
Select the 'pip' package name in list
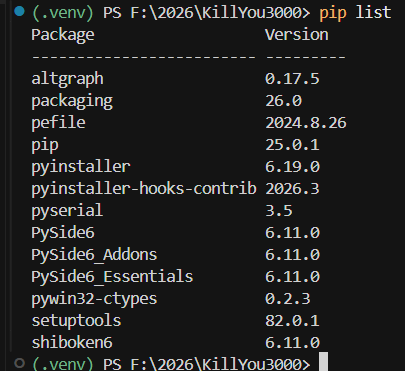pos(45,145)
